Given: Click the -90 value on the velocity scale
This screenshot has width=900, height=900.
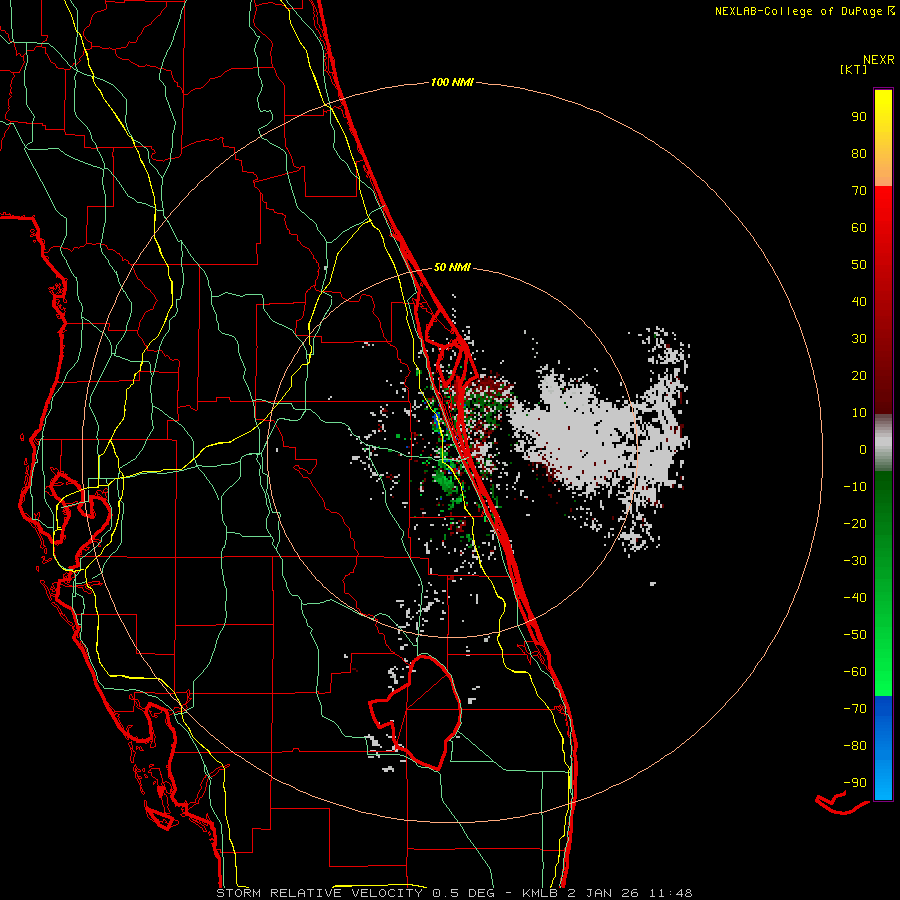Looking at the screenshot, I should 855,783.
